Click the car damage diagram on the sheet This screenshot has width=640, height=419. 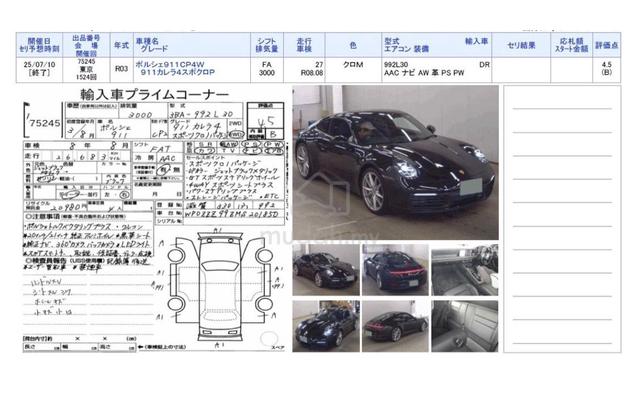[220, 286]
